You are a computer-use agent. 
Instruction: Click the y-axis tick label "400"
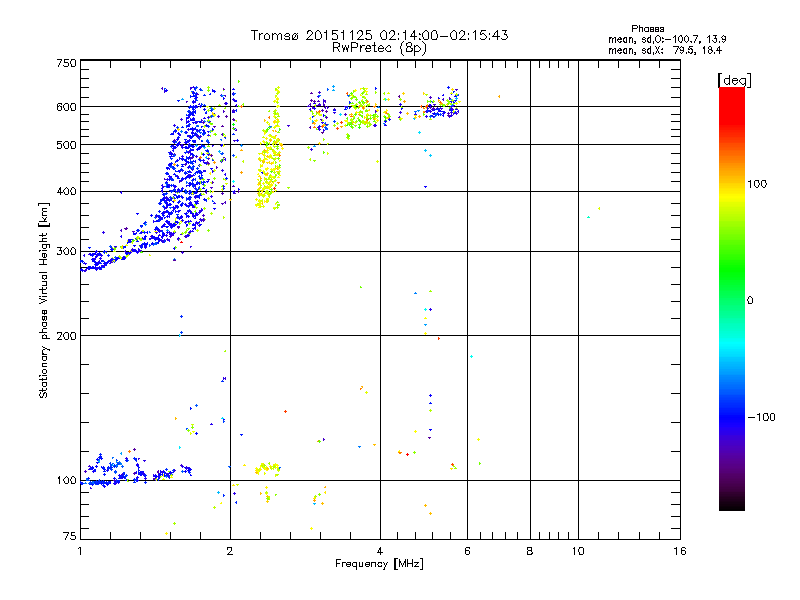tap(66, 192)
